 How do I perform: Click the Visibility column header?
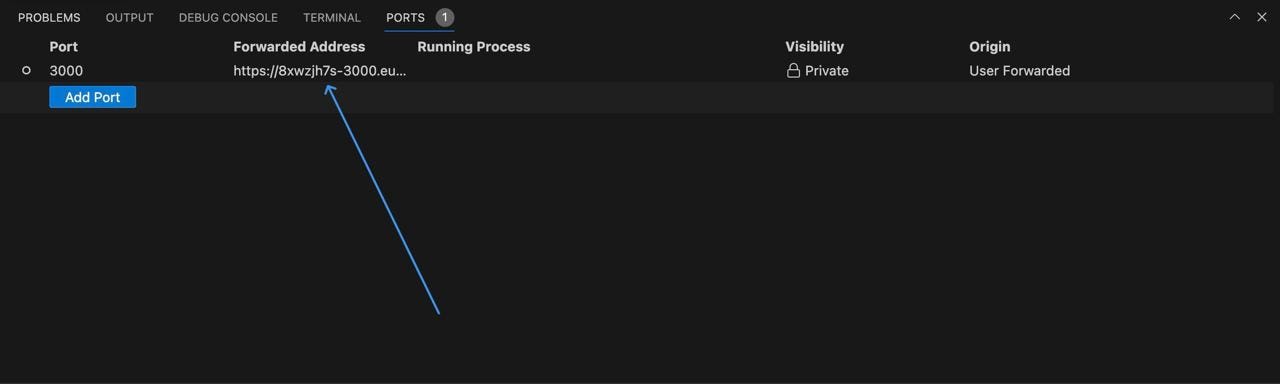[814, 46]
